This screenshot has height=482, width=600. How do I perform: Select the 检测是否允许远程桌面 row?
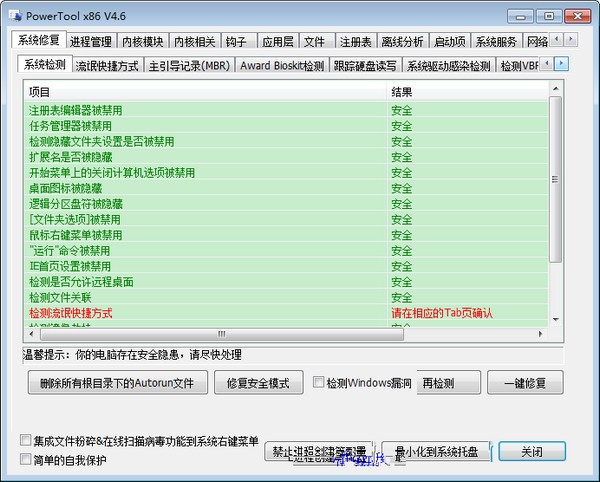[286, 282]
